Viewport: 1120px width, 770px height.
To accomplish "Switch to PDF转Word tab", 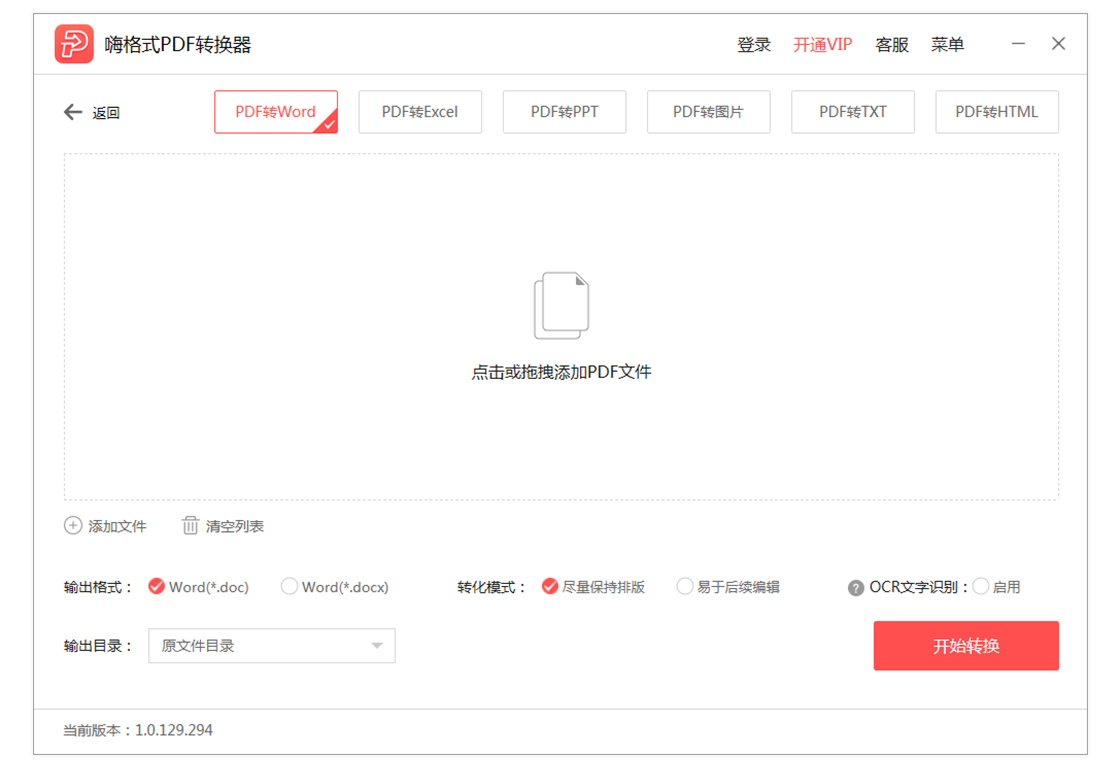I will point(276,111).
